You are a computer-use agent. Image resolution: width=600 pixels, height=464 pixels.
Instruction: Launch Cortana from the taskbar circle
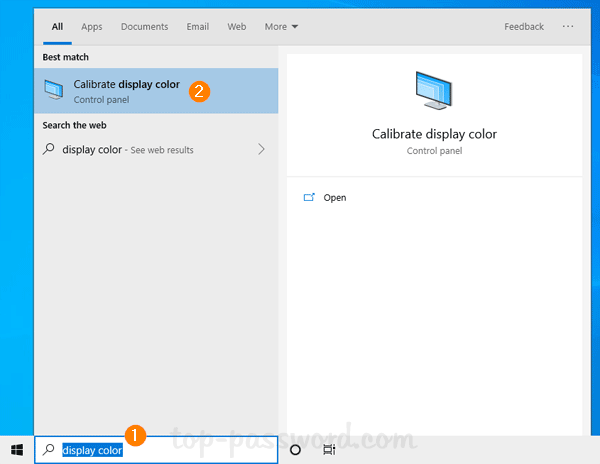click(295, 450)
